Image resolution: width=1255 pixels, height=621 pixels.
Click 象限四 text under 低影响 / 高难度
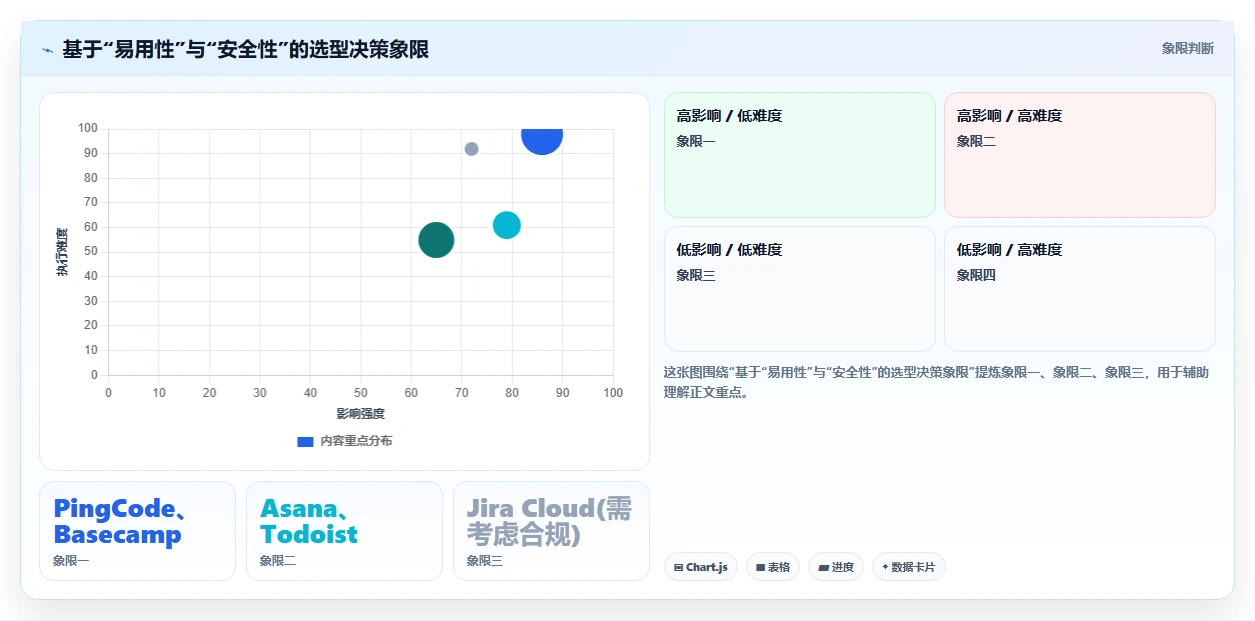976,275
